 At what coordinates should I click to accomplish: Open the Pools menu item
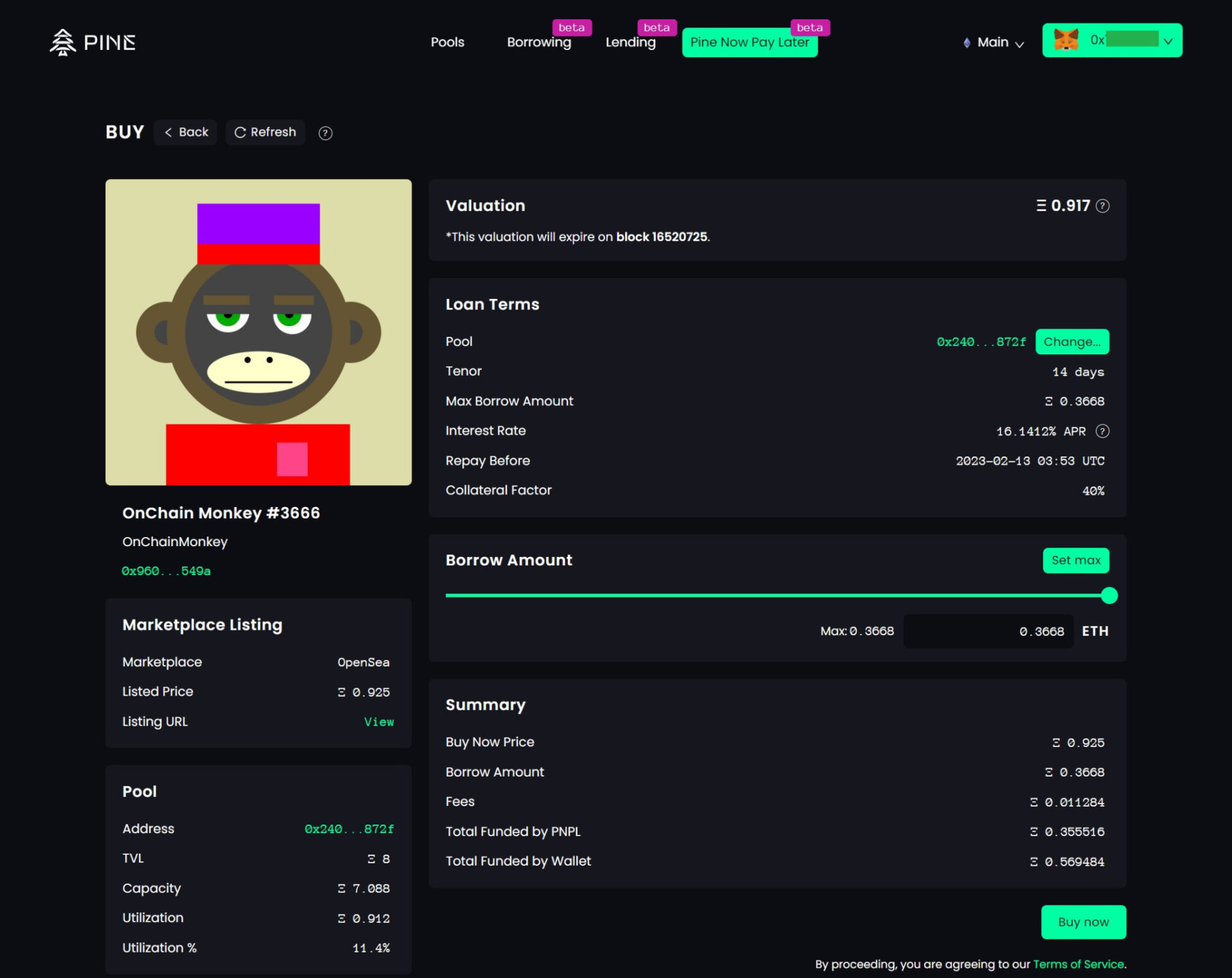click(447, 42)
